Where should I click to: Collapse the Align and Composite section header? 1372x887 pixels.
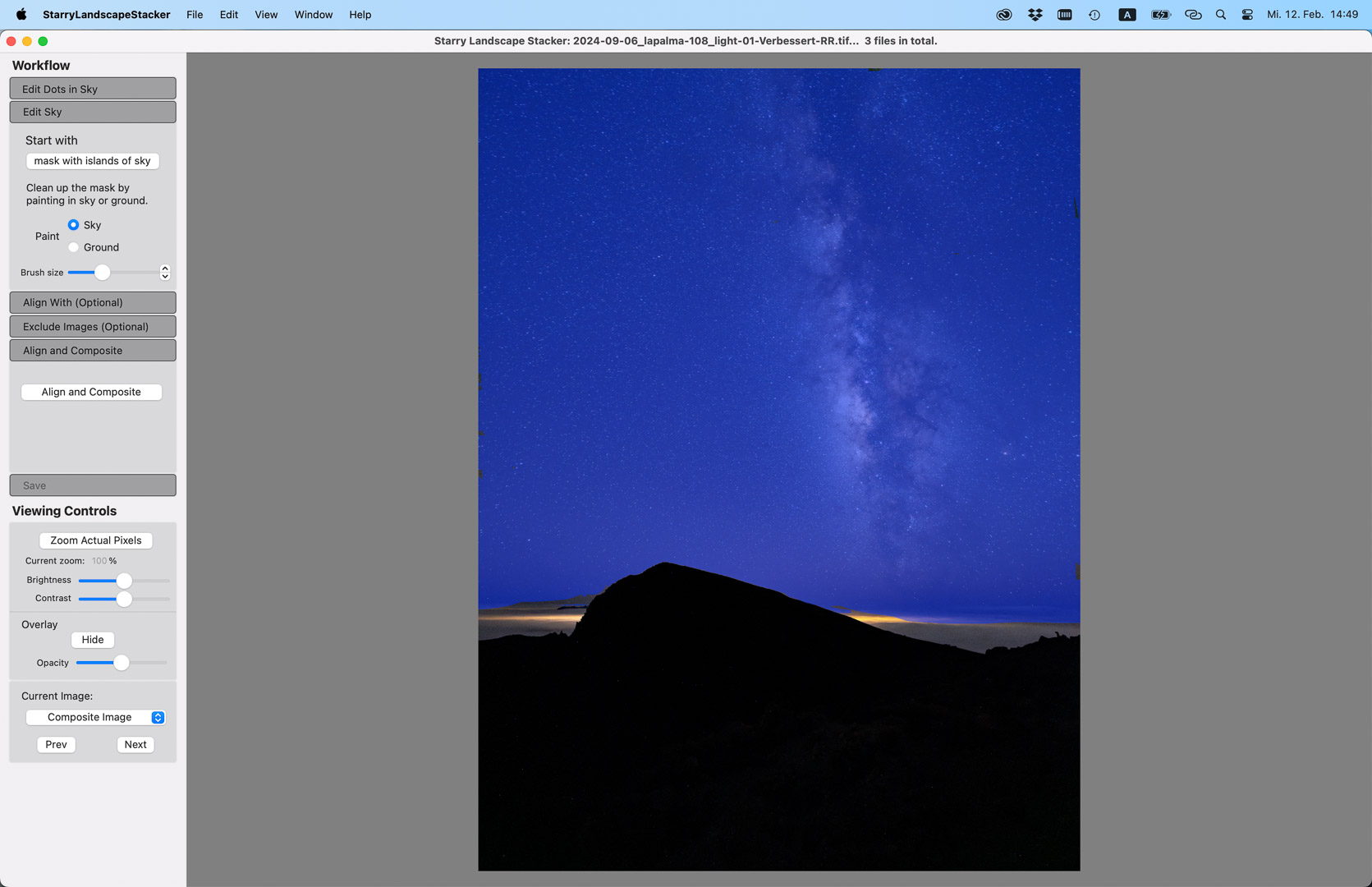(x=93, y=350)
